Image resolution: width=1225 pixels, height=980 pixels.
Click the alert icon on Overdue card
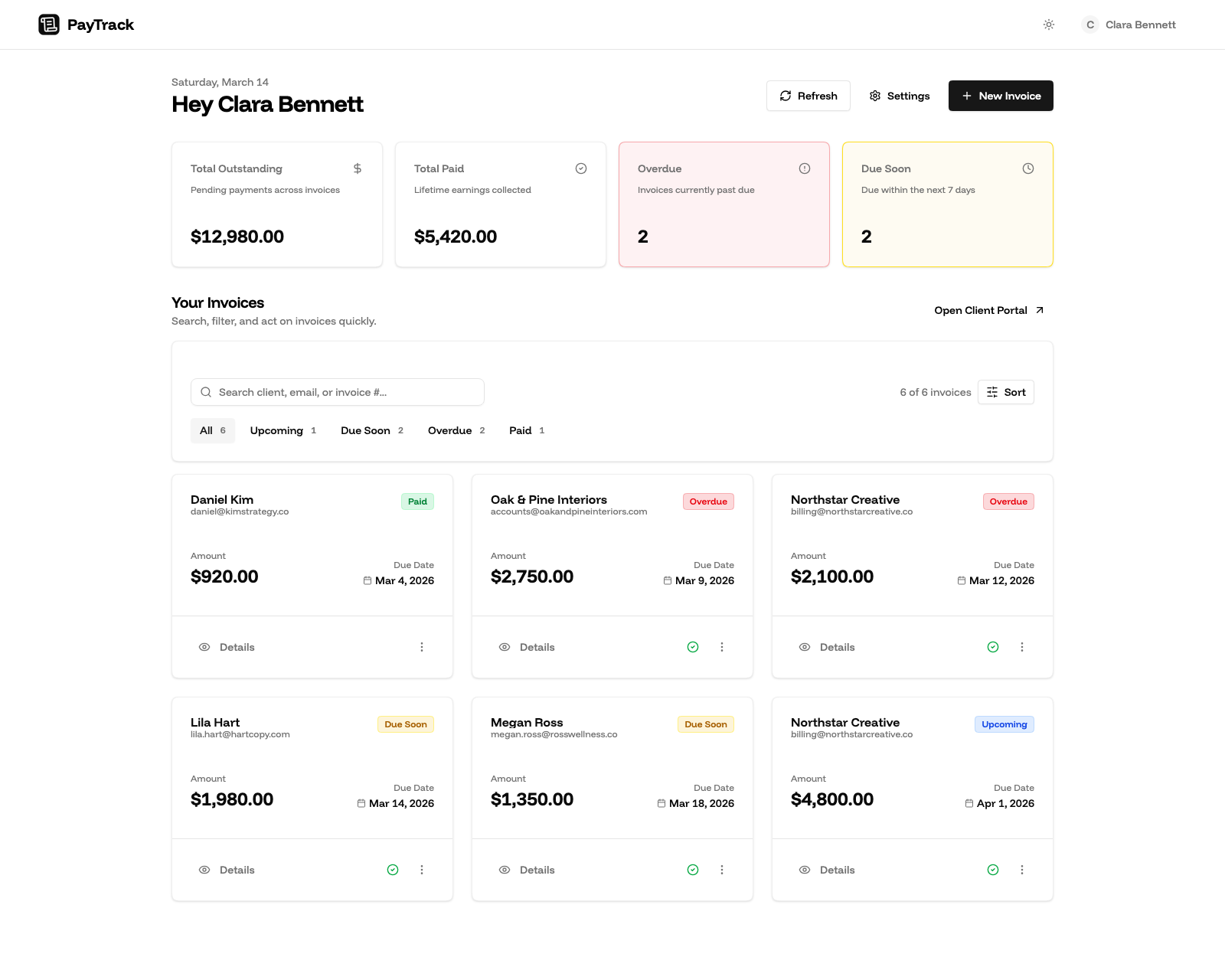(x=805, y=168)
